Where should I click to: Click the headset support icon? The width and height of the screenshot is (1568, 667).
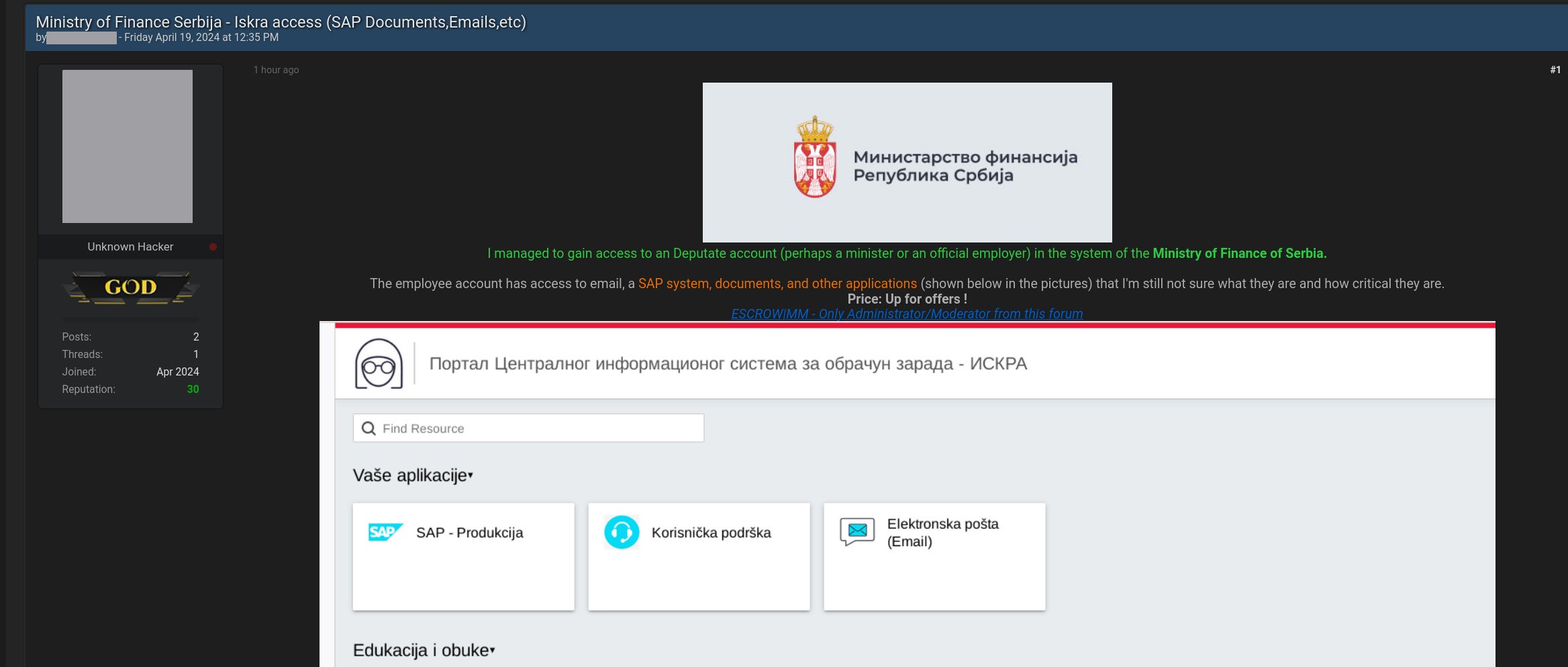coord(622,533)
